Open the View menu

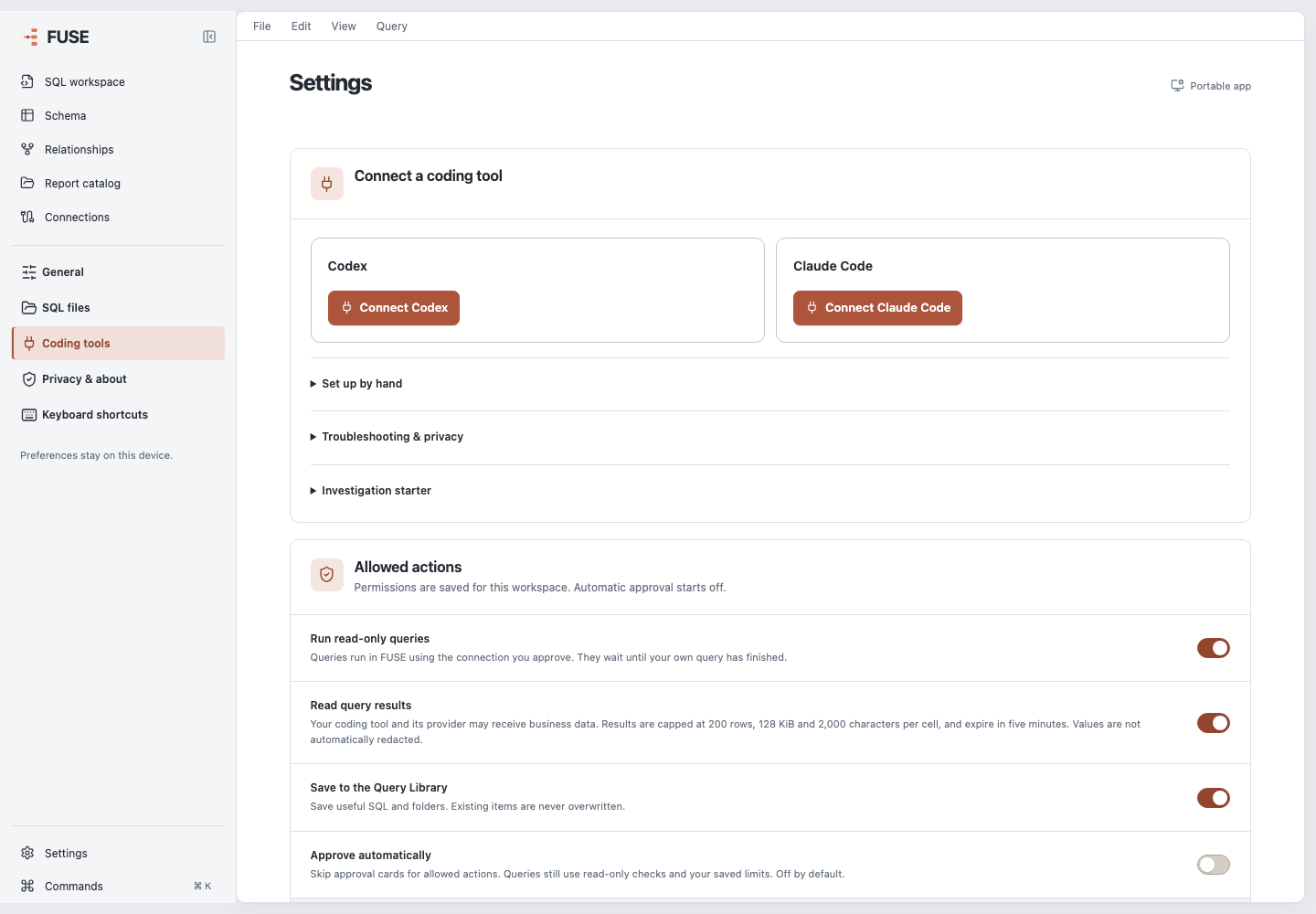pyautogui.click(x=344, y=27)
